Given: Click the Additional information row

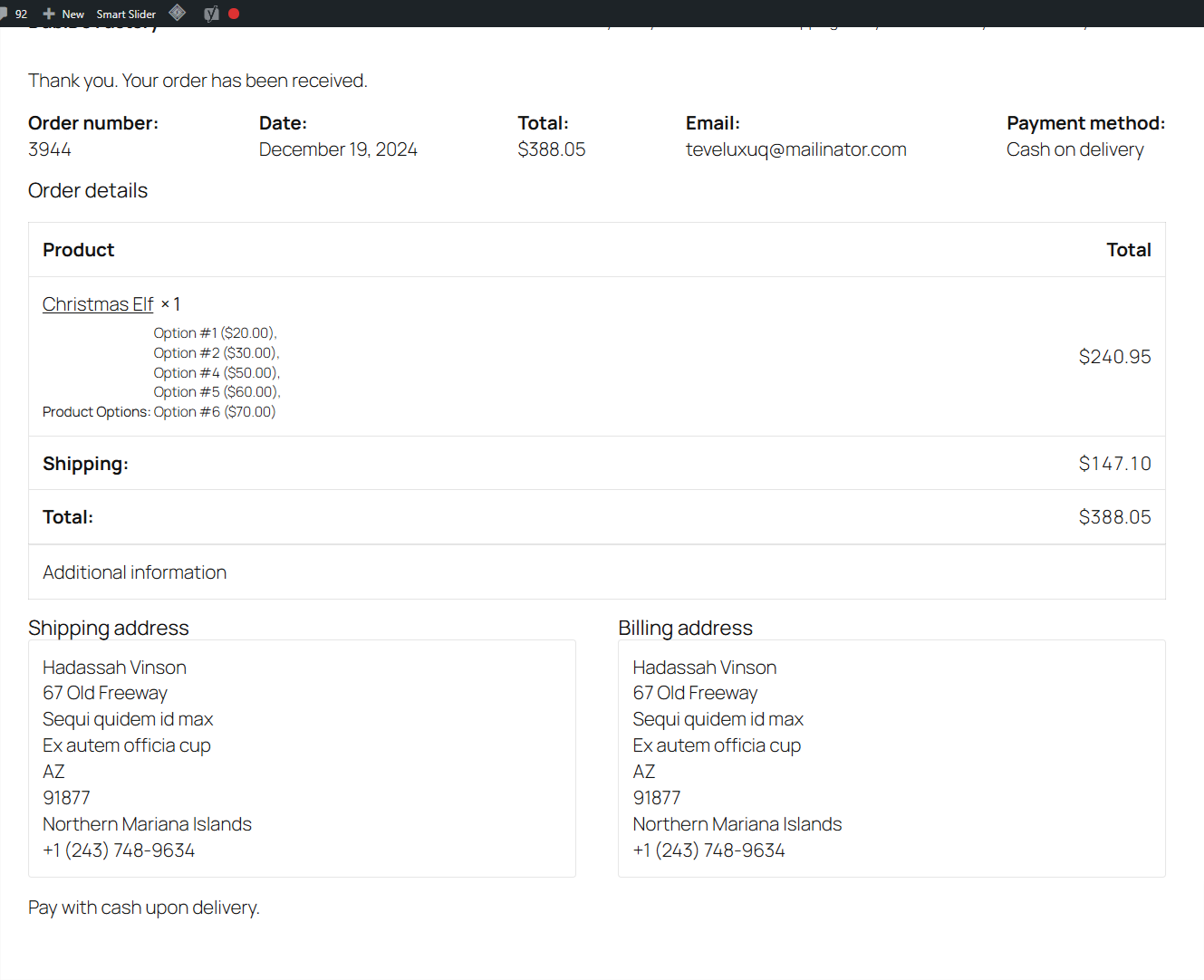Looking at the screenshot, I should 597,572.
